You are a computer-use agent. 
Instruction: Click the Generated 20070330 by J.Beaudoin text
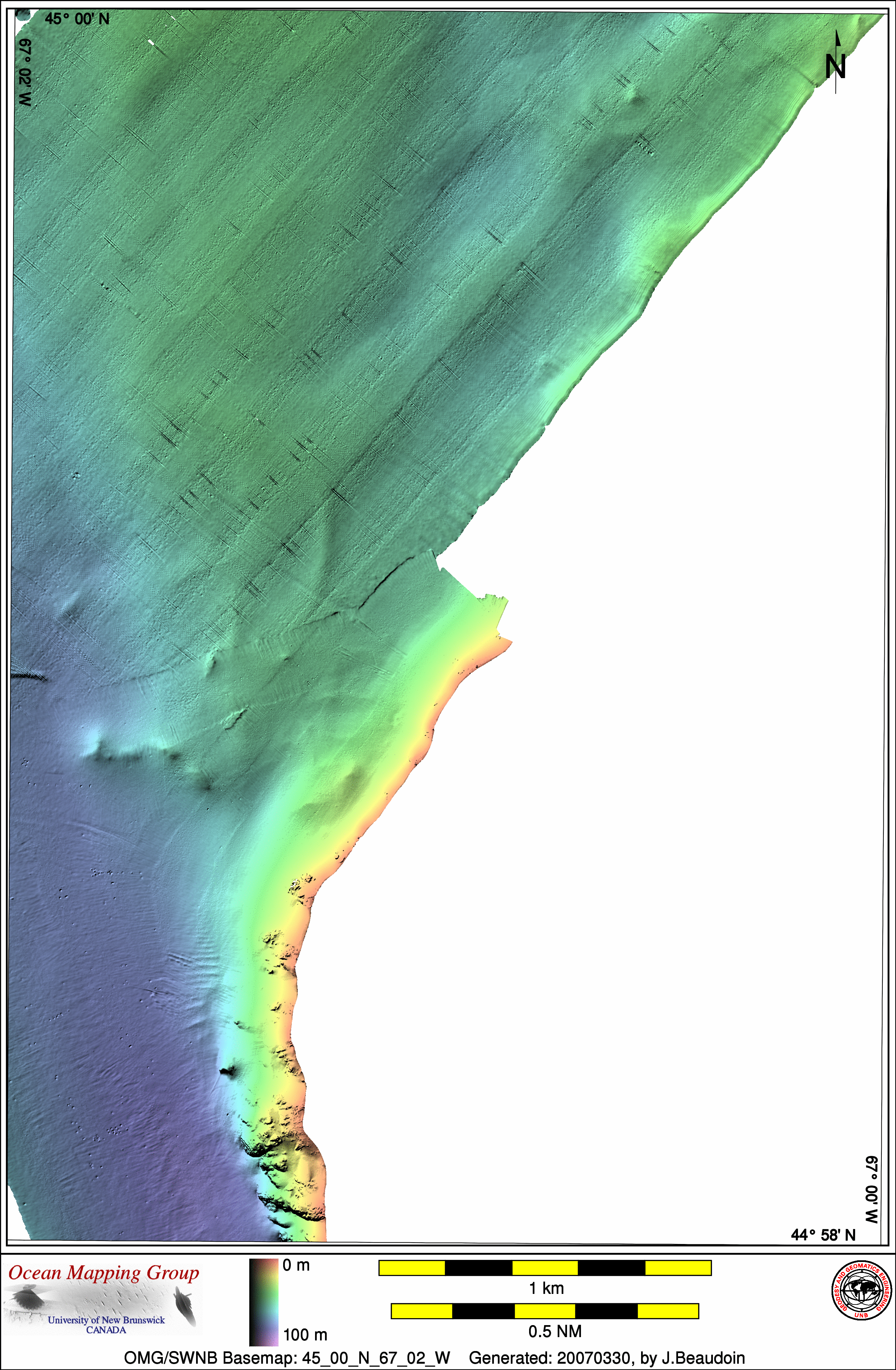click(607, 1358)
